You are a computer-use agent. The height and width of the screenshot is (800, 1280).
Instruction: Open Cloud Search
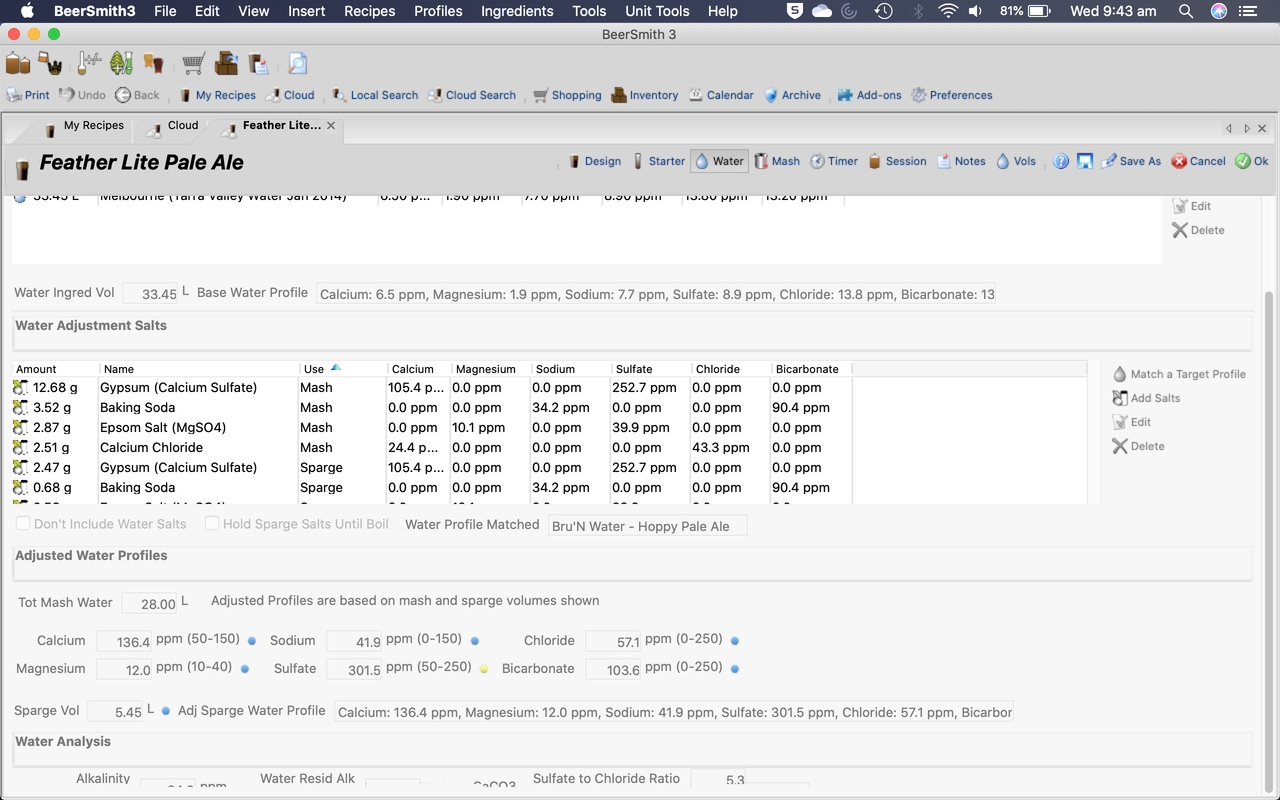pyautogui.click(x=472, y=95)
